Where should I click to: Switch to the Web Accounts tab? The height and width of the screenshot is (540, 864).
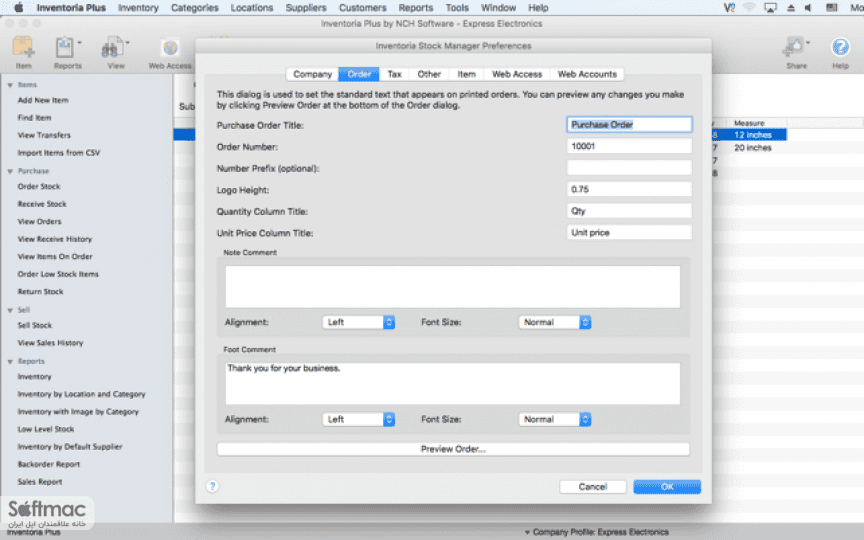tap(587, 74)
